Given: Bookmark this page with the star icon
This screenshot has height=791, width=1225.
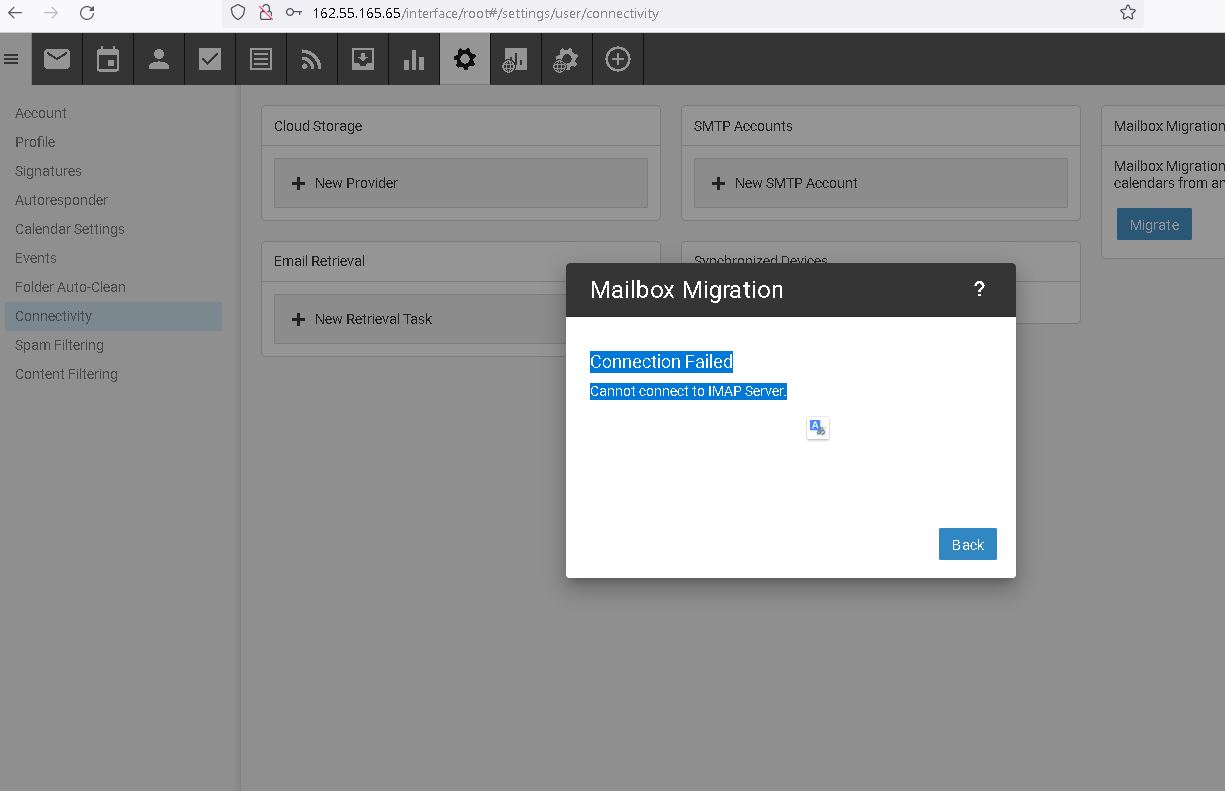Looking at the screenshot, I should click(1128, 13).
